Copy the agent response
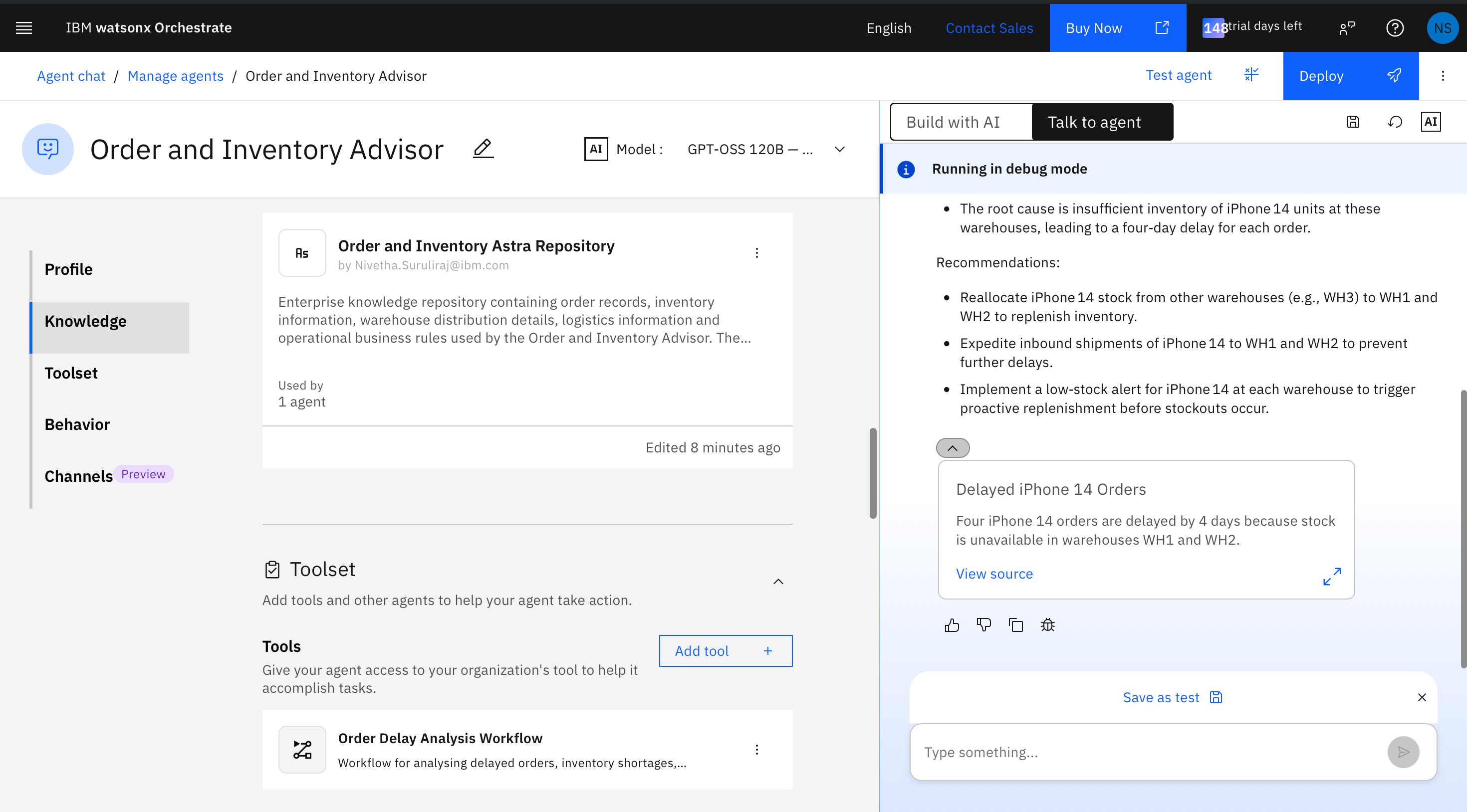The width and height of the screenshot is (1467, 812). point(1015,625)
